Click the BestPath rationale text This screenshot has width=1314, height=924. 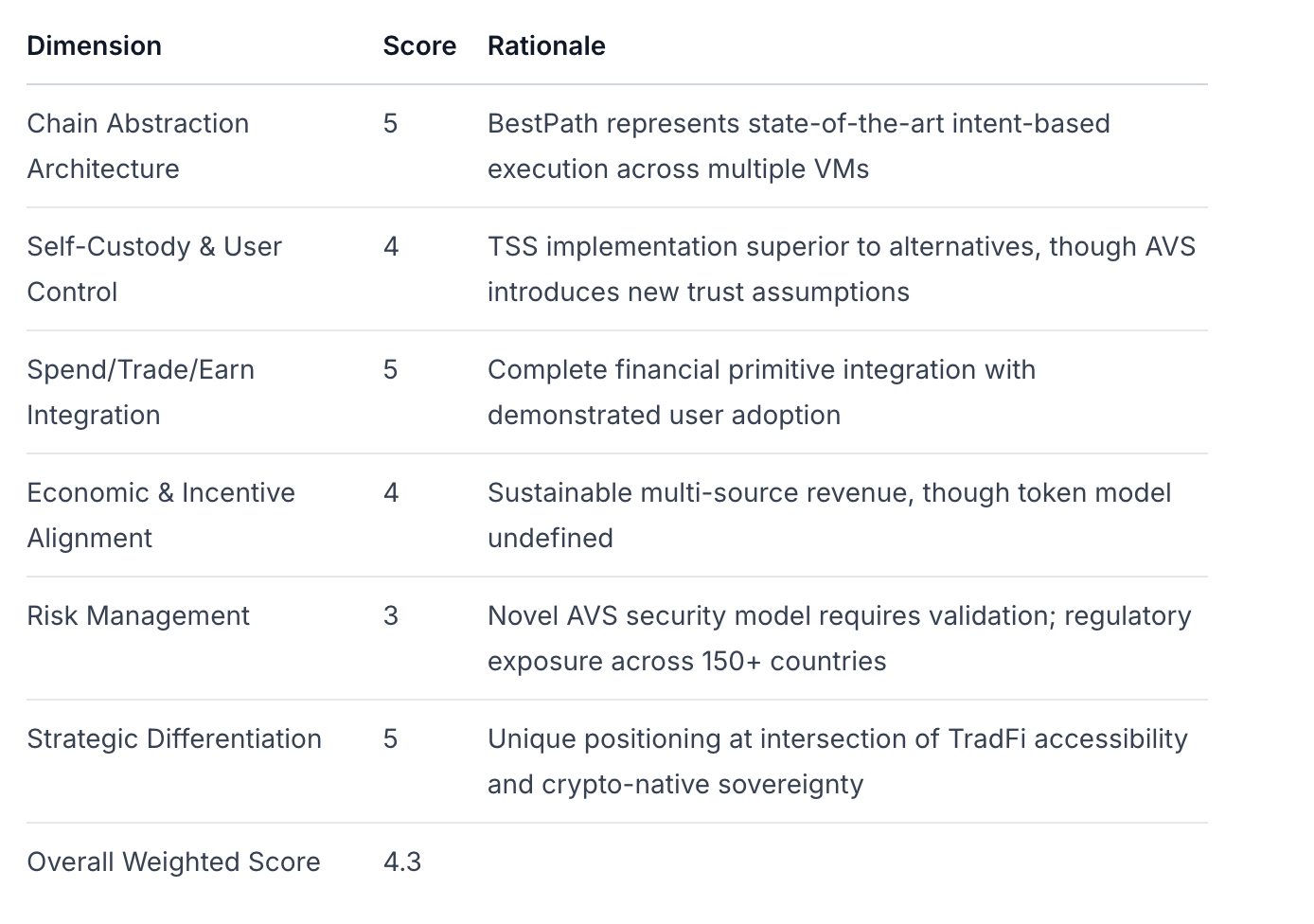tap(798, 146)
